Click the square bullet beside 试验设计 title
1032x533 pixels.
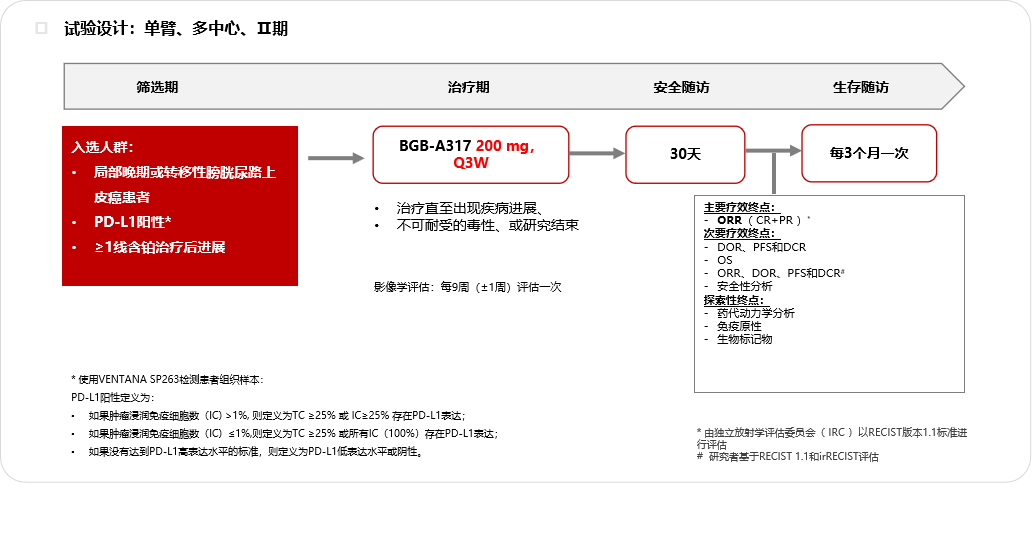point(41,28)
